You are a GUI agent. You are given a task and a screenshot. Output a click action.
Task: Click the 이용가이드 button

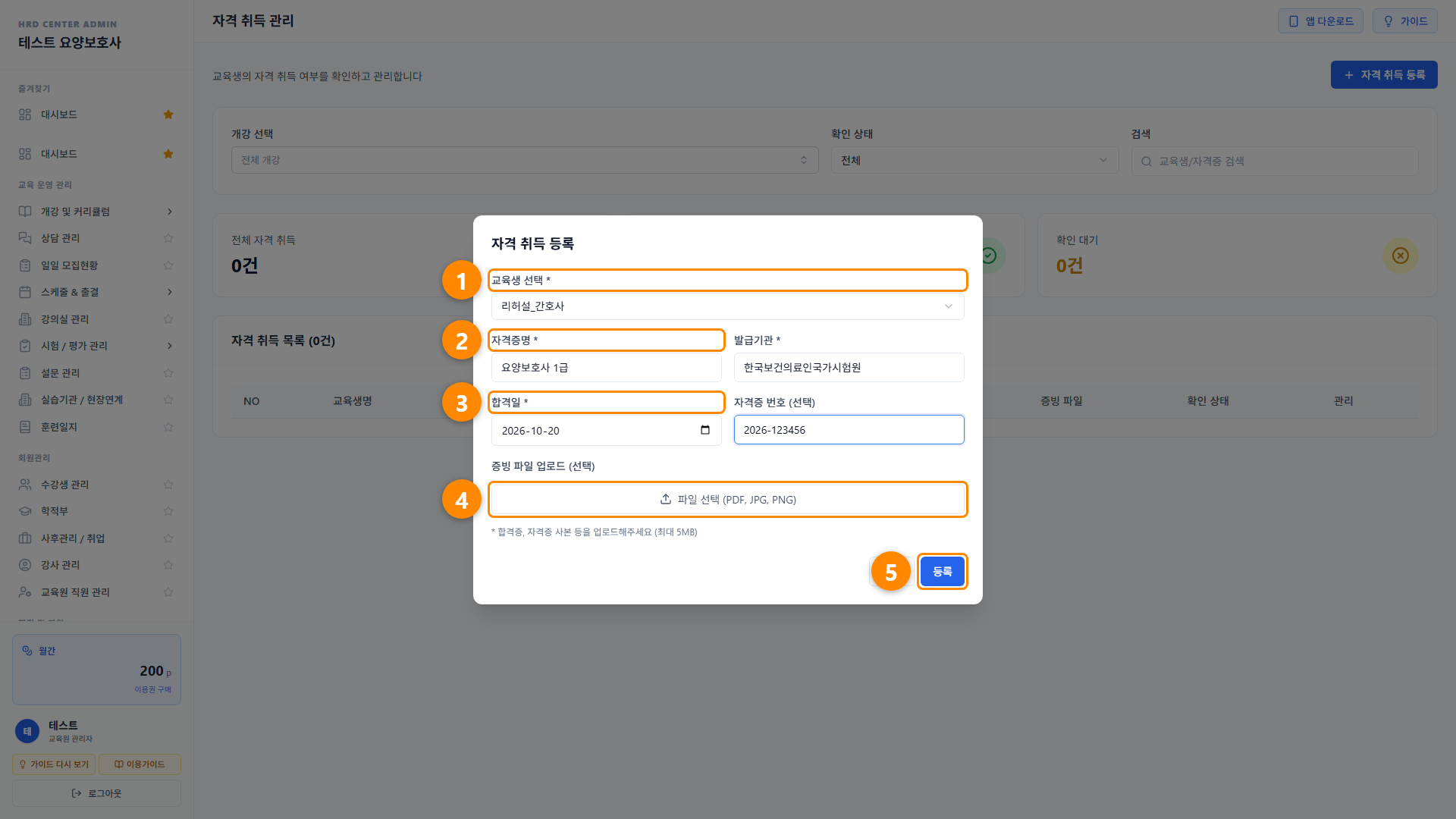point(140,764)
